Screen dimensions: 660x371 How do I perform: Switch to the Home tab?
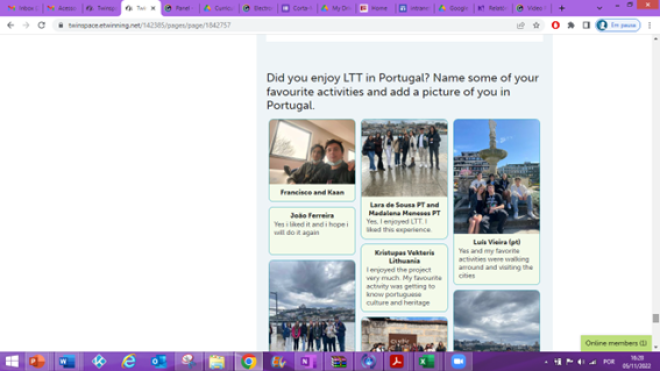(x=375, y=8)
